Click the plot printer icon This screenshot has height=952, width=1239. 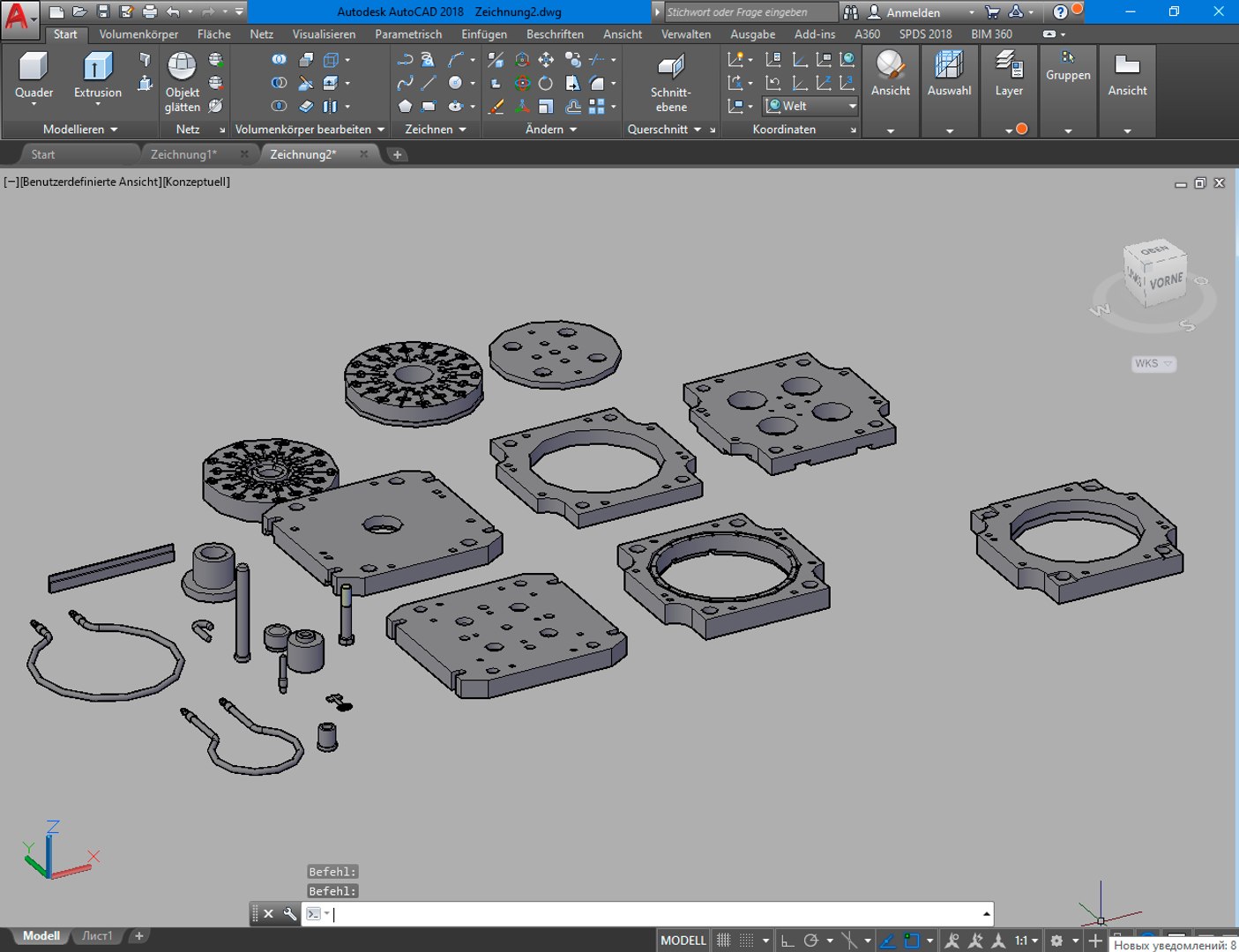149,12
